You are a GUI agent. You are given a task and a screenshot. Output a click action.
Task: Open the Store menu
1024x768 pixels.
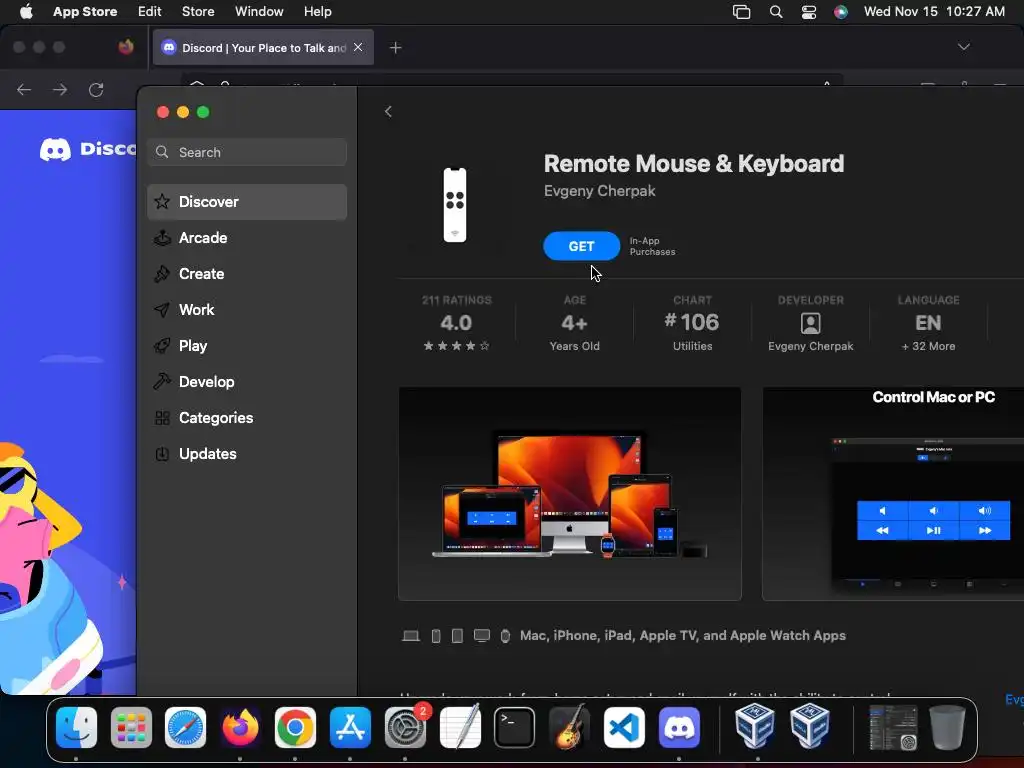[x=198, y=12]
